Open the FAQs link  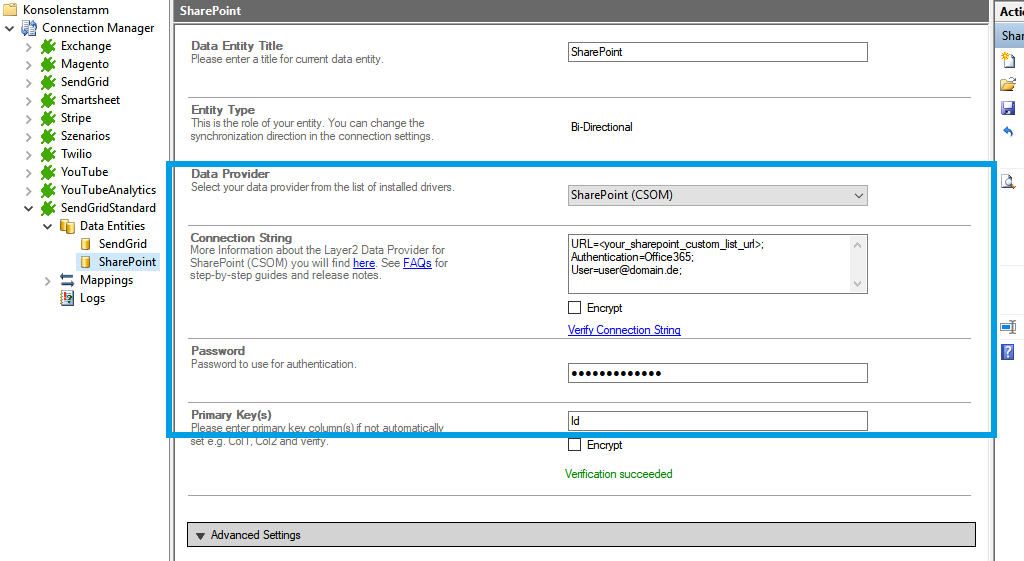(x=417, y=263)
